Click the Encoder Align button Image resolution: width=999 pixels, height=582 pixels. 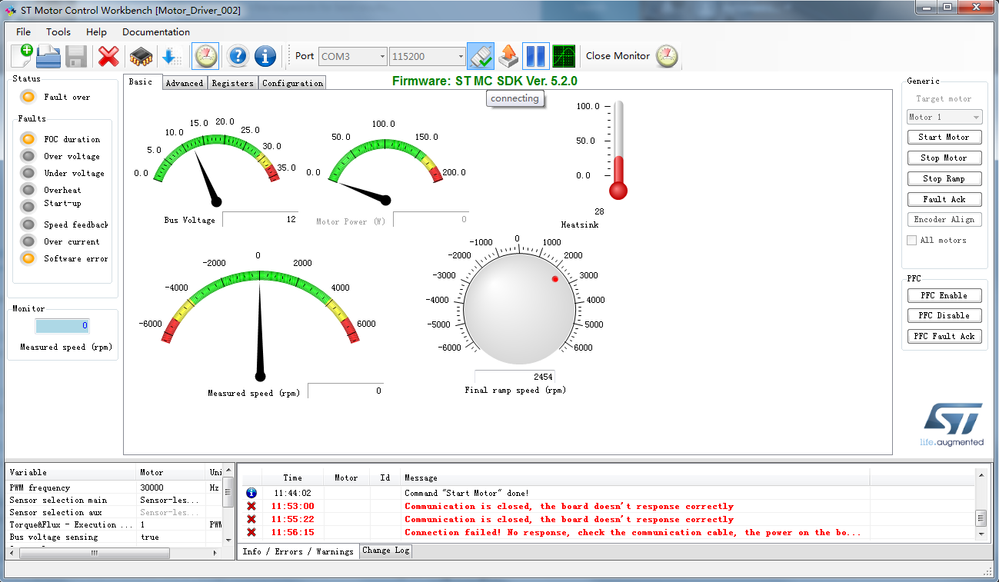(944, 219)
